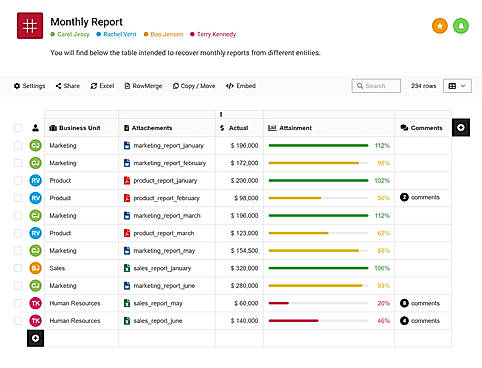Open the sales_report_january spreadsheet icon

tap(127, 268)
